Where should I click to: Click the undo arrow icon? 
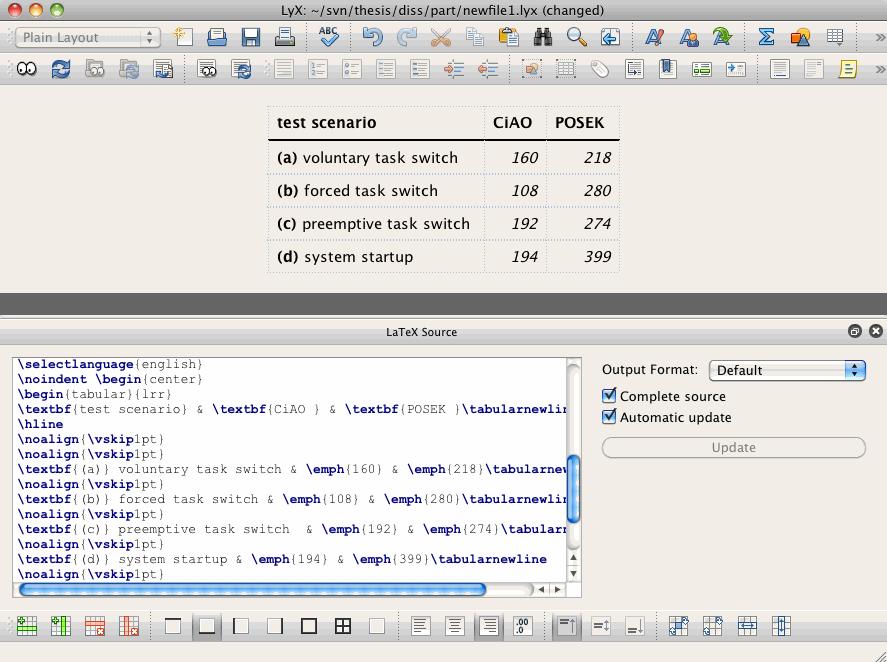[x=372, y=37]
